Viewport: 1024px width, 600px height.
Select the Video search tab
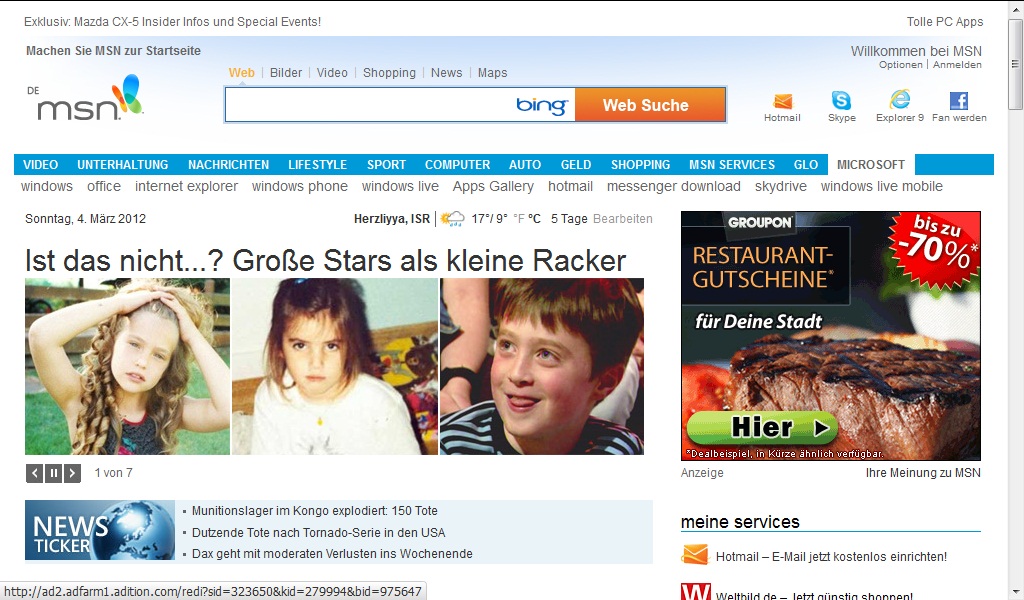point(332,72)
